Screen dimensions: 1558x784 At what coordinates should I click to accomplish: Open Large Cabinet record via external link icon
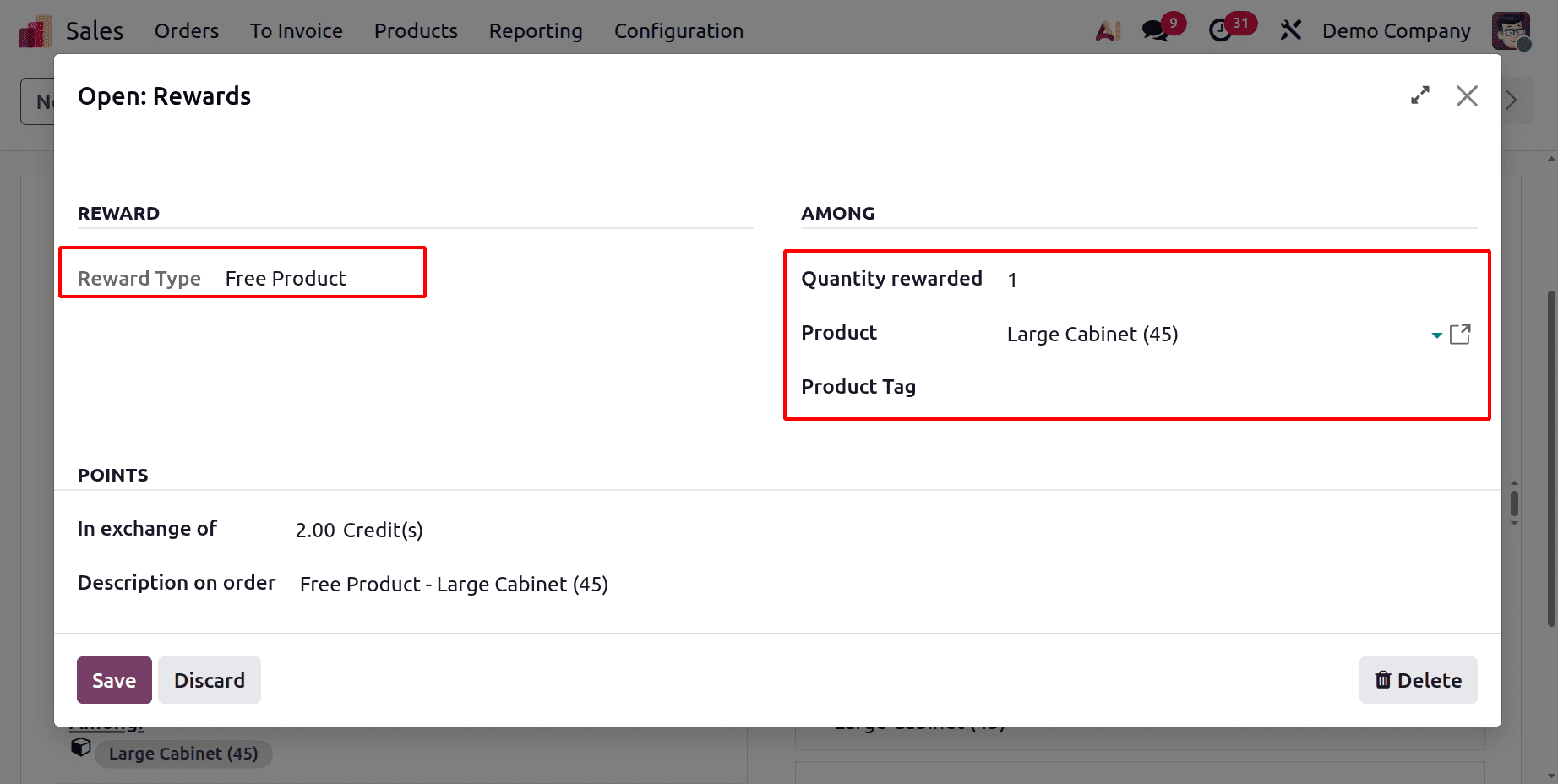1461,334
